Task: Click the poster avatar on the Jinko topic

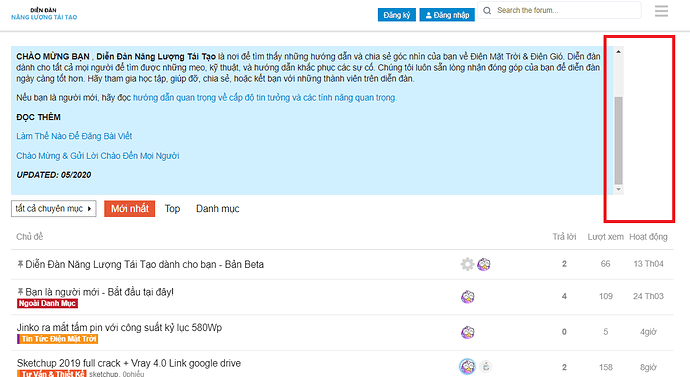Action: (468, 332)
